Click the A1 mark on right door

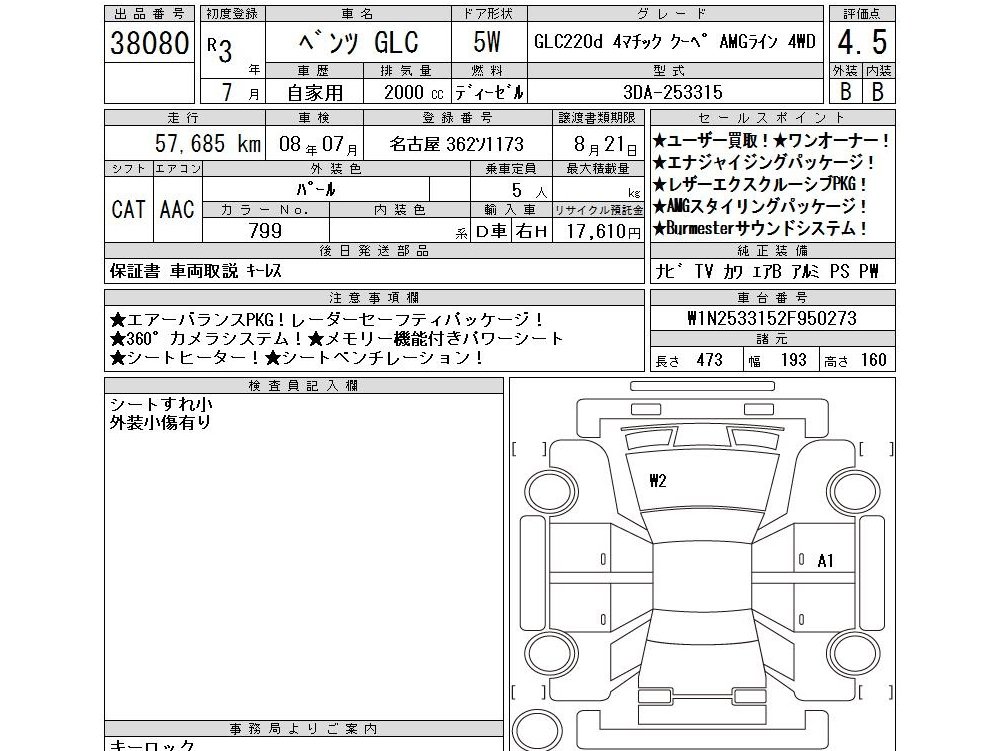pyautogui.click(x=825, y=561)
